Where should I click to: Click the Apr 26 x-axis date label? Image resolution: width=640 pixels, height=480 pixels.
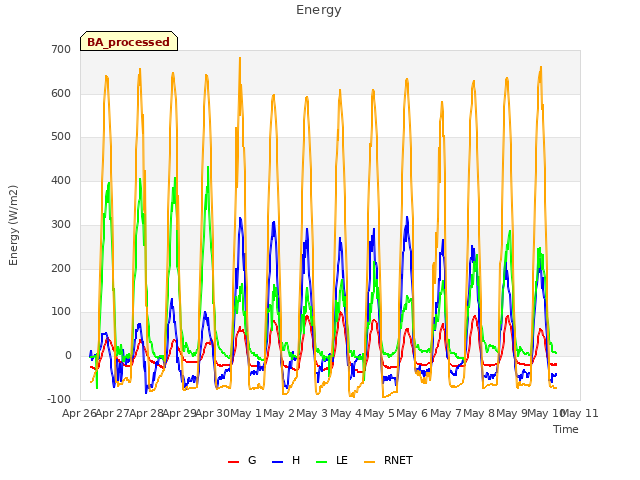click(x=79, y=413)
